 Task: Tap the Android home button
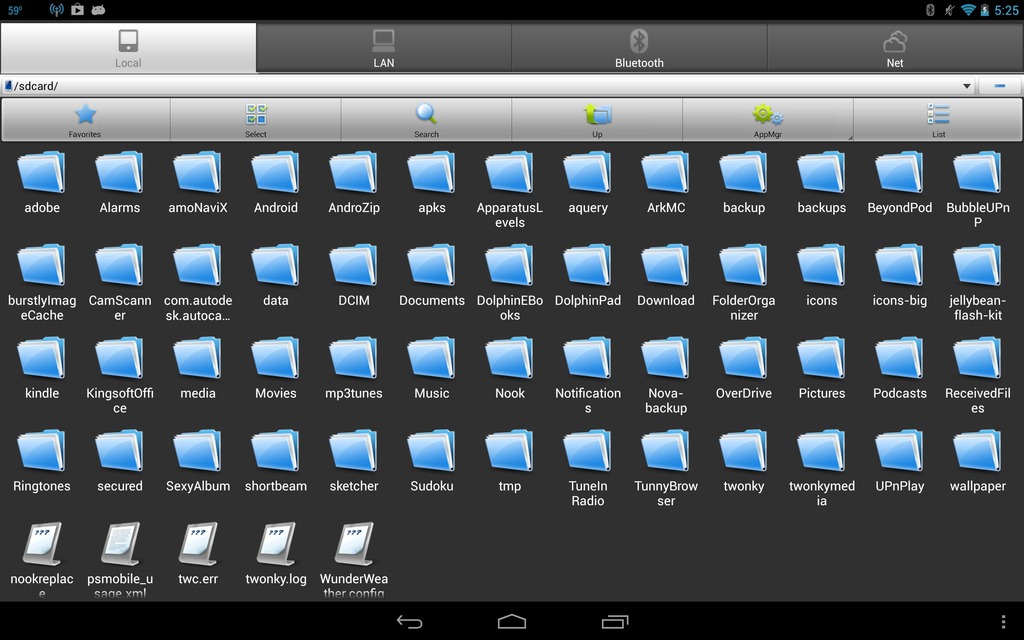512,622
